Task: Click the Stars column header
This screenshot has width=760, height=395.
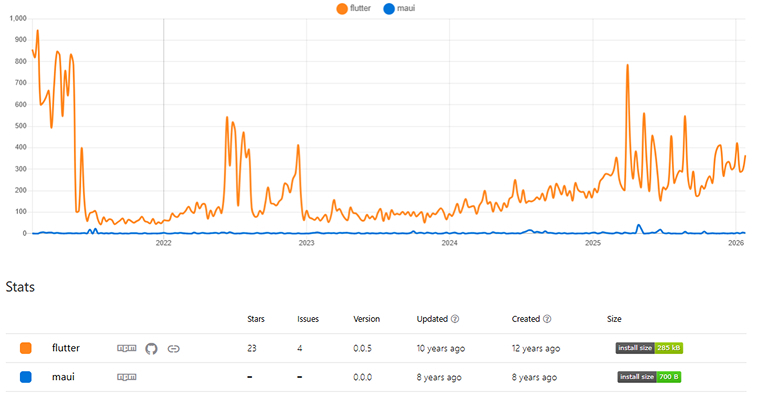Action: click(x=256, y=319)
